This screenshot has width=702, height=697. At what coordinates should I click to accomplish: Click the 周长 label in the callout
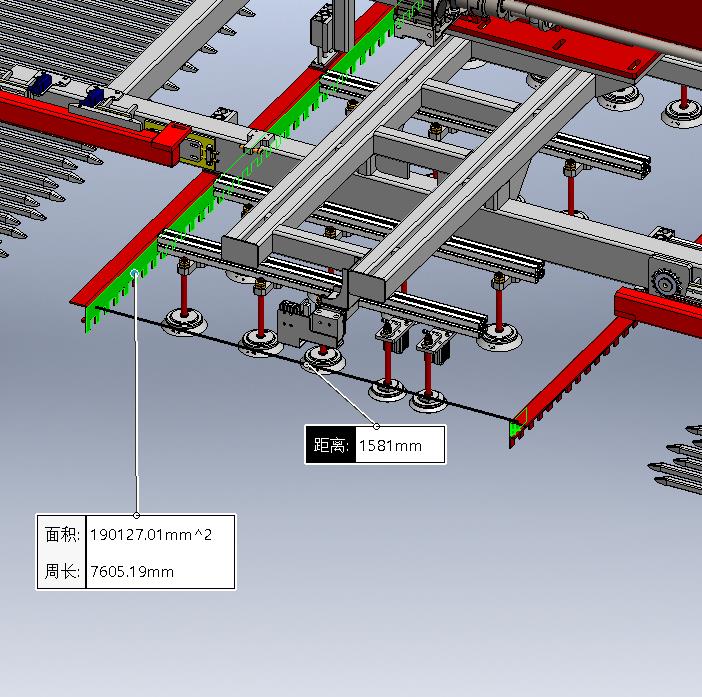point(62,572)
